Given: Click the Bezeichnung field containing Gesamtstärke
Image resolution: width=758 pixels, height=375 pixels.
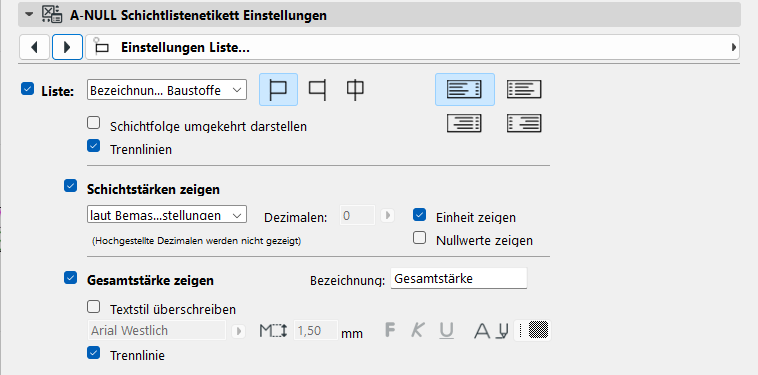Looking at the screenshot, I should [x=459, y=278].
